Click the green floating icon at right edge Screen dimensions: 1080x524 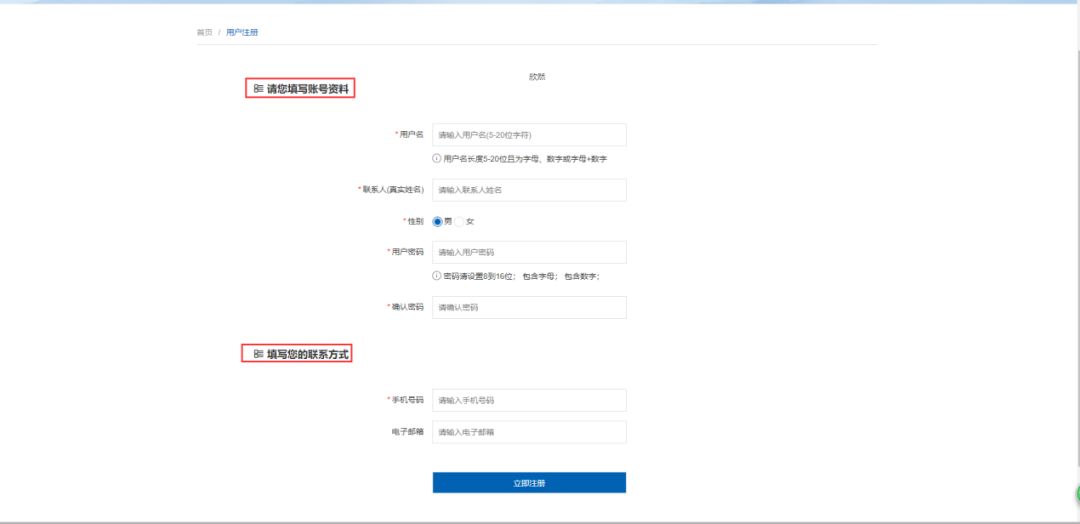tap(1076, 493)
